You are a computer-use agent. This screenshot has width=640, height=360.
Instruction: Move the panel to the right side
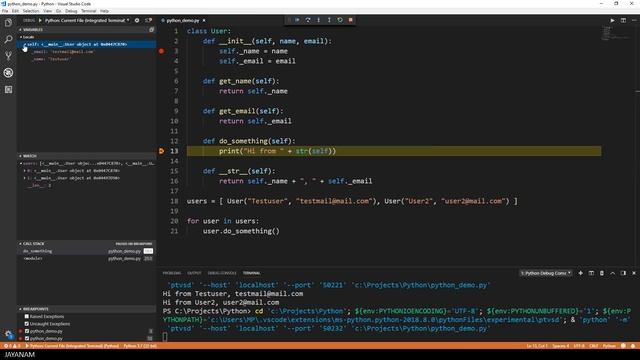[623, 273]
